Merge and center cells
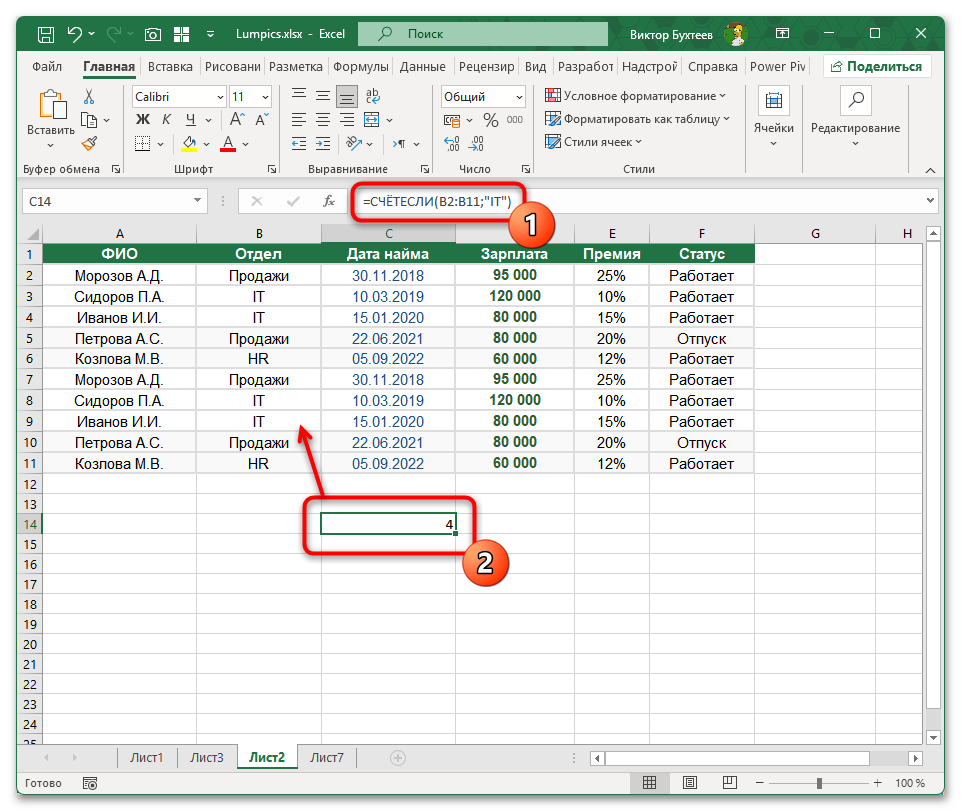This screenshot has height=811, width=961. click(x=372, y=120)
